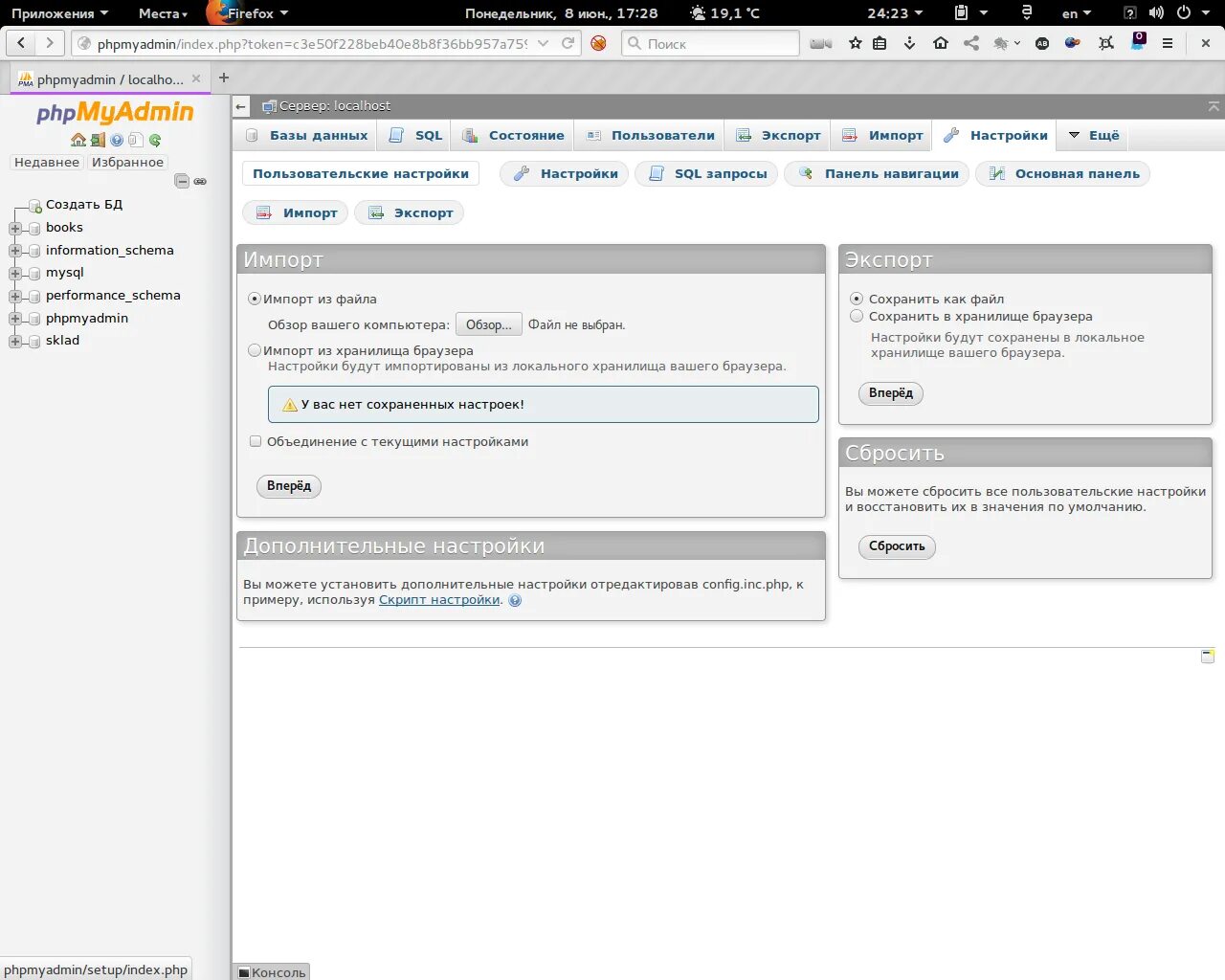Open Основная панель settings subtab

click(x=1063, y=173)
